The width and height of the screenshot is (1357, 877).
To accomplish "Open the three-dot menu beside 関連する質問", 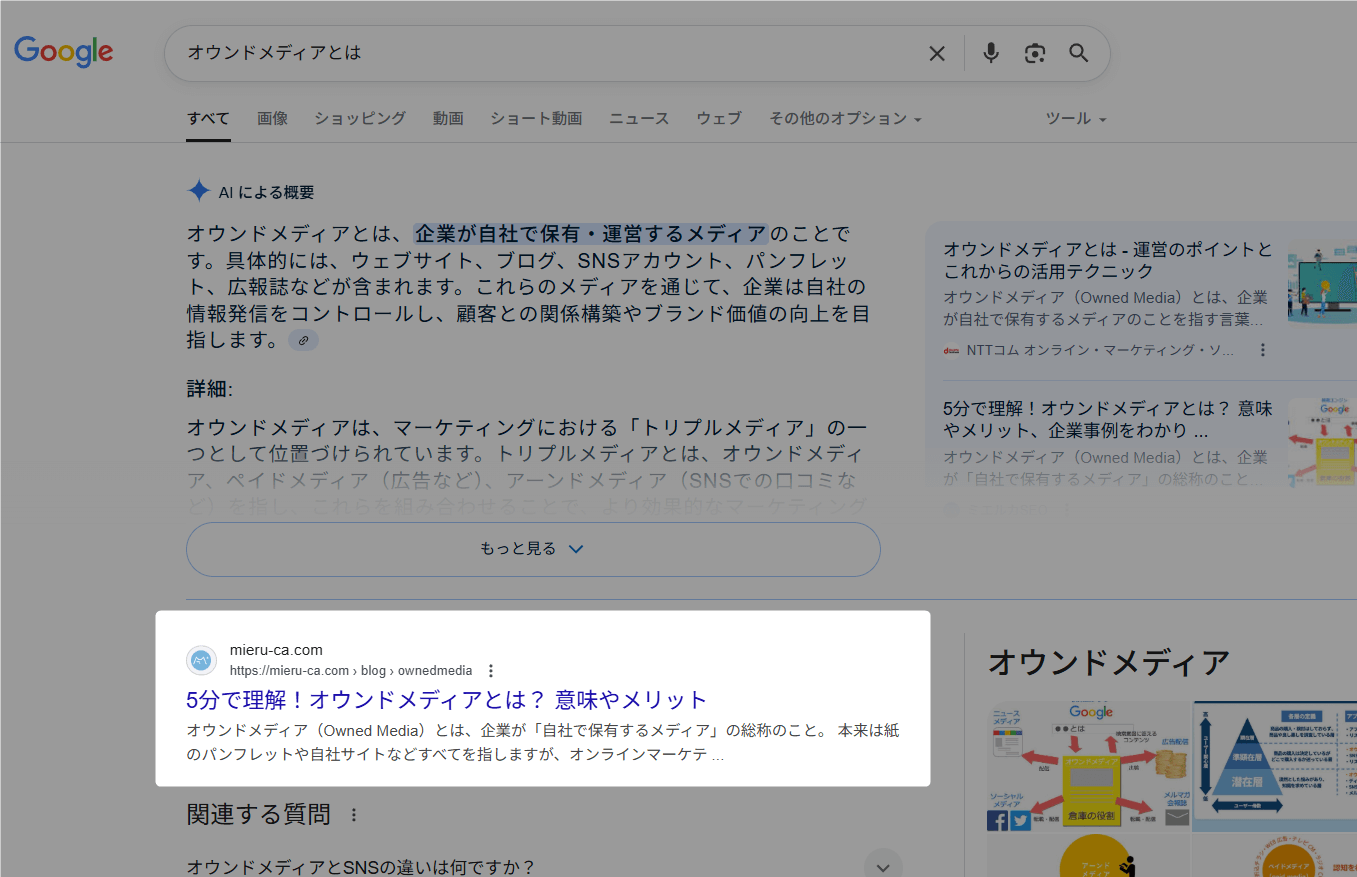I will tap(353, 816).
